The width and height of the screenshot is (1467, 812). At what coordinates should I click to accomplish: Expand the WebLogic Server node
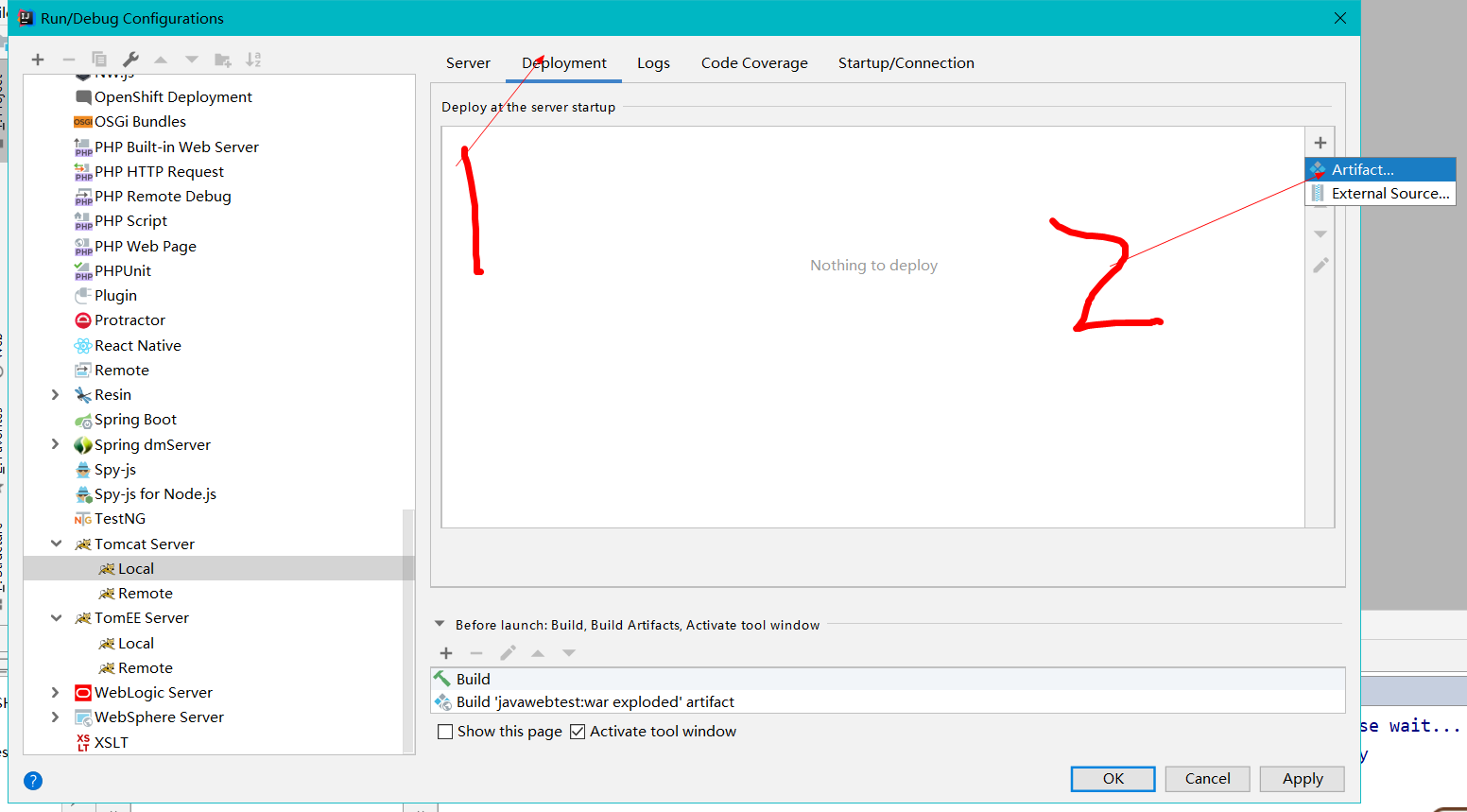click(55, 692)
